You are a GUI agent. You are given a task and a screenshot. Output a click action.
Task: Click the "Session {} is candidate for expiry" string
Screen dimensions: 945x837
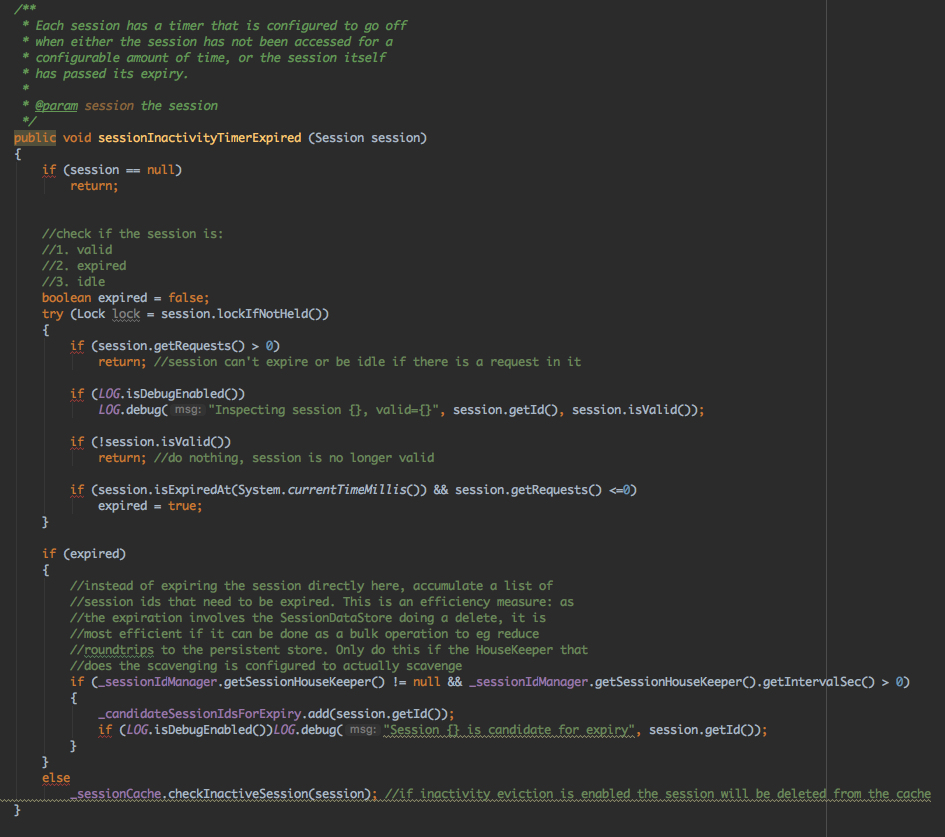coord(511,730)
